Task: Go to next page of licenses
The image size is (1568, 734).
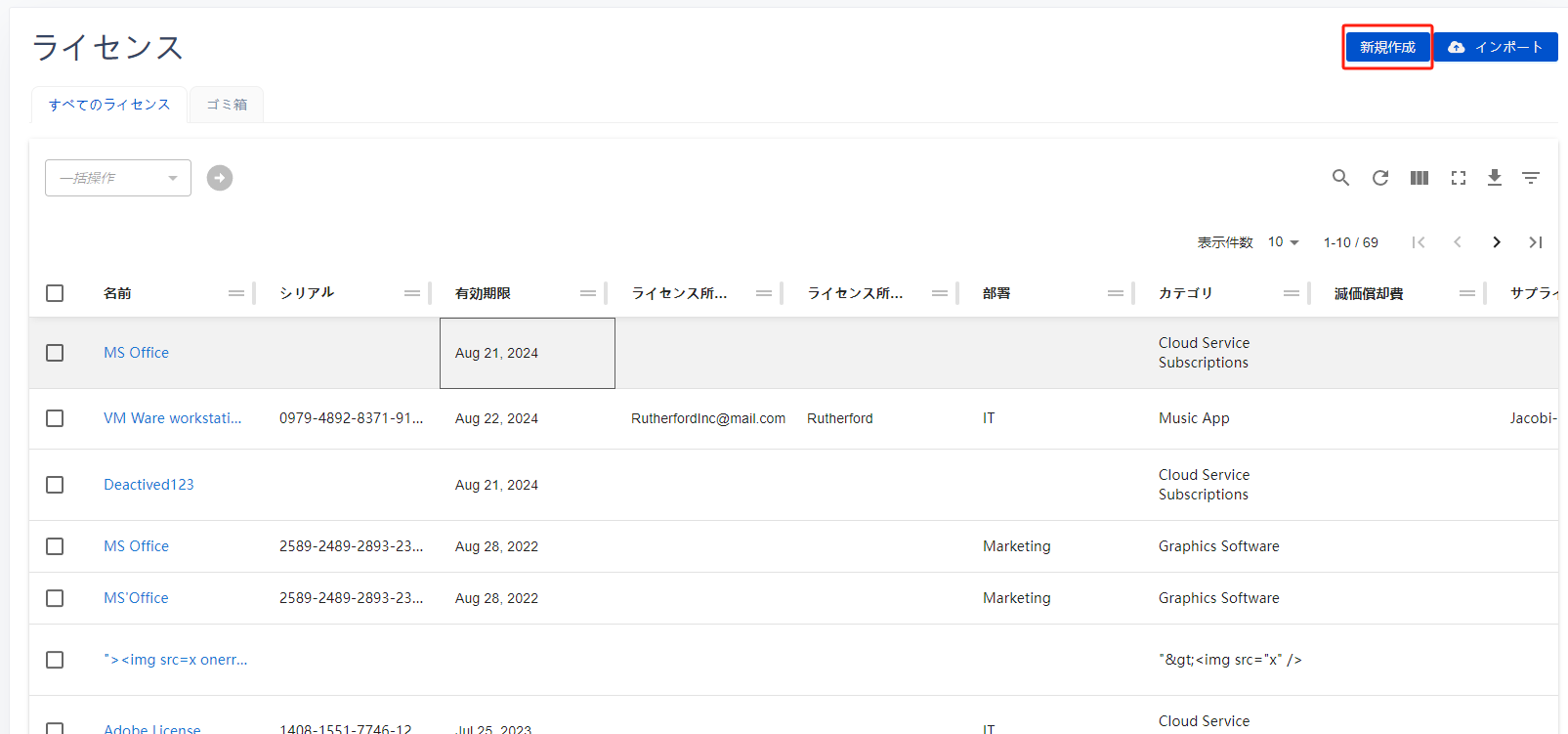Action: coord(1496,242)
